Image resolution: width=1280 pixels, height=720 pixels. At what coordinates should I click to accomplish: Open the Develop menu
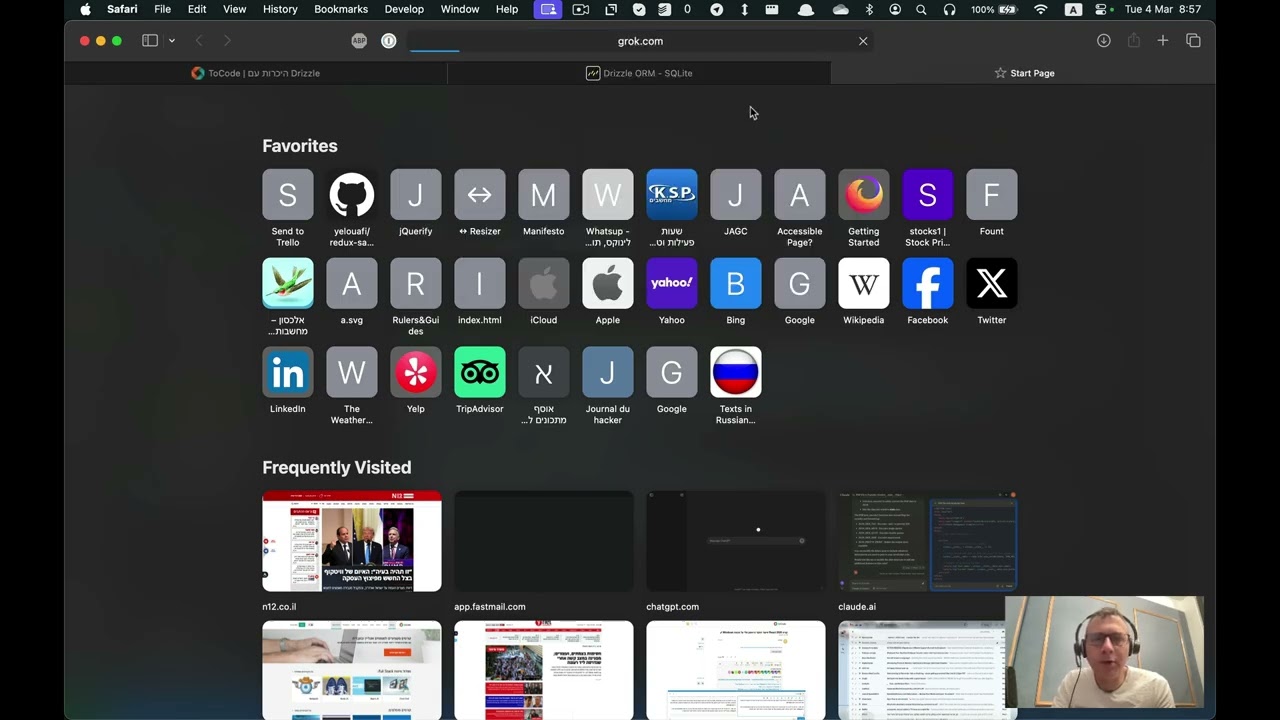pyautogui.click(x=404, y=9)
